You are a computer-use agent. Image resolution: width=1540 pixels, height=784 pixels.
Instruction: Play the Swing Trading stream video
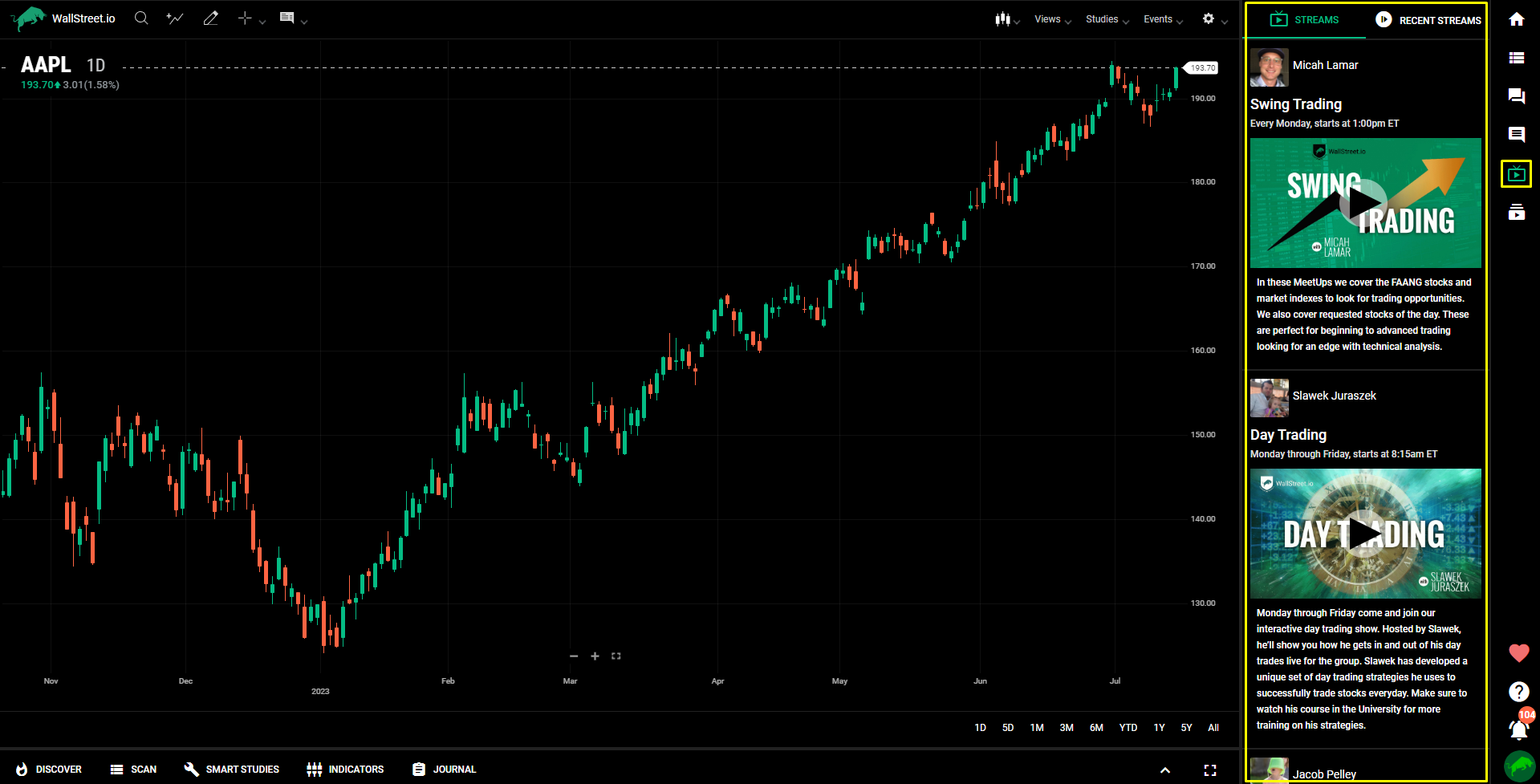pos(1363,203)
